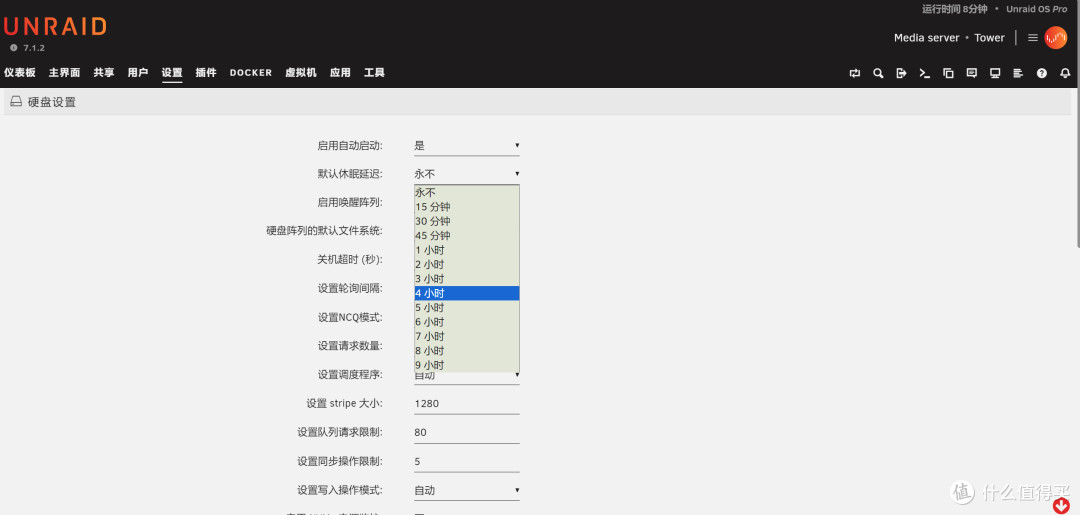Screen dimensions: 1080x515
Task: Click the 设置队列请求限制 field
Action: pyautogui.click(x=466, y=432)
